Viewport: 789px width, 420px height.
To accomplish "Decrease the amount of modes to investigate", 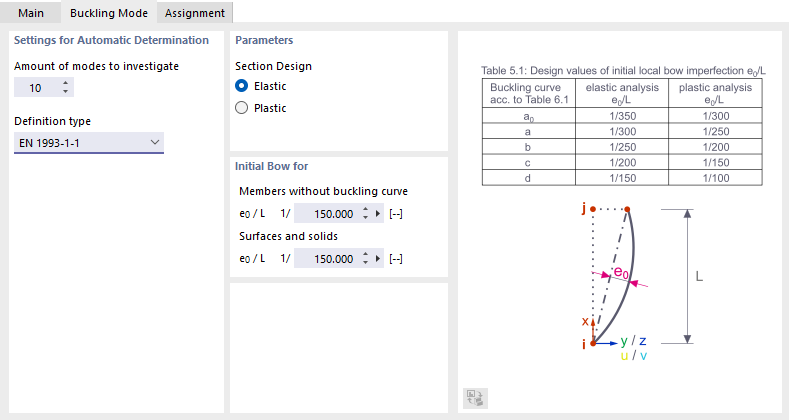I will (65, 92).
